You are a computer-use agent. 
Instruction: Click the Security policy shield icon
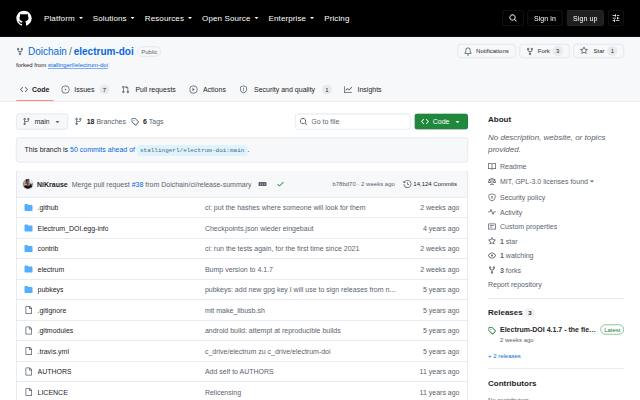pyautogui.click(x=492, y=198)
